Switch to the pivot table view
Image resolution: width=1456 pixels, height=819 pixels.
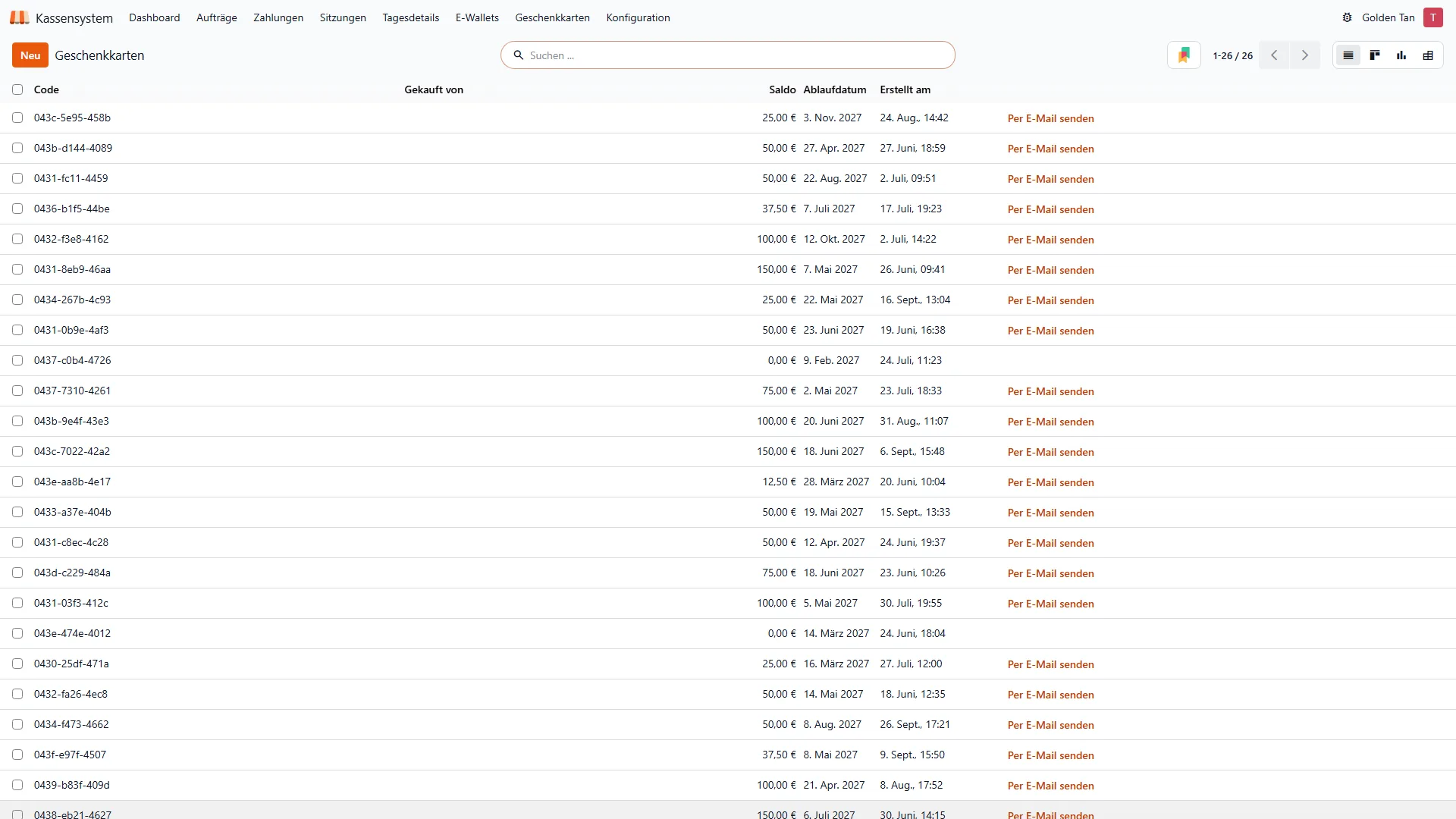[1428, 55]
